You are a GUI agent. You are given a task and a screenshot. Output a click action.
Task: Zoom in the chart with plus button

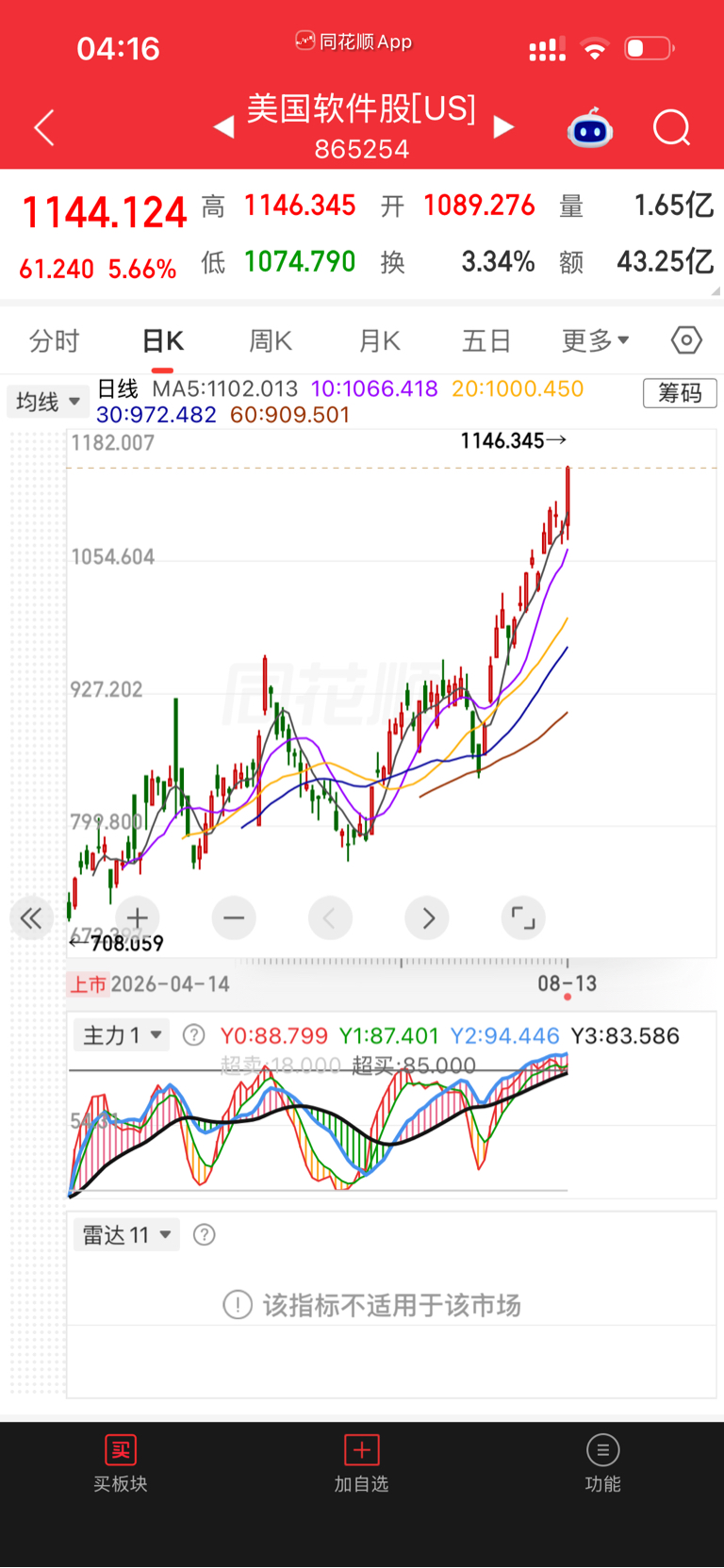(x=138, y=917)
